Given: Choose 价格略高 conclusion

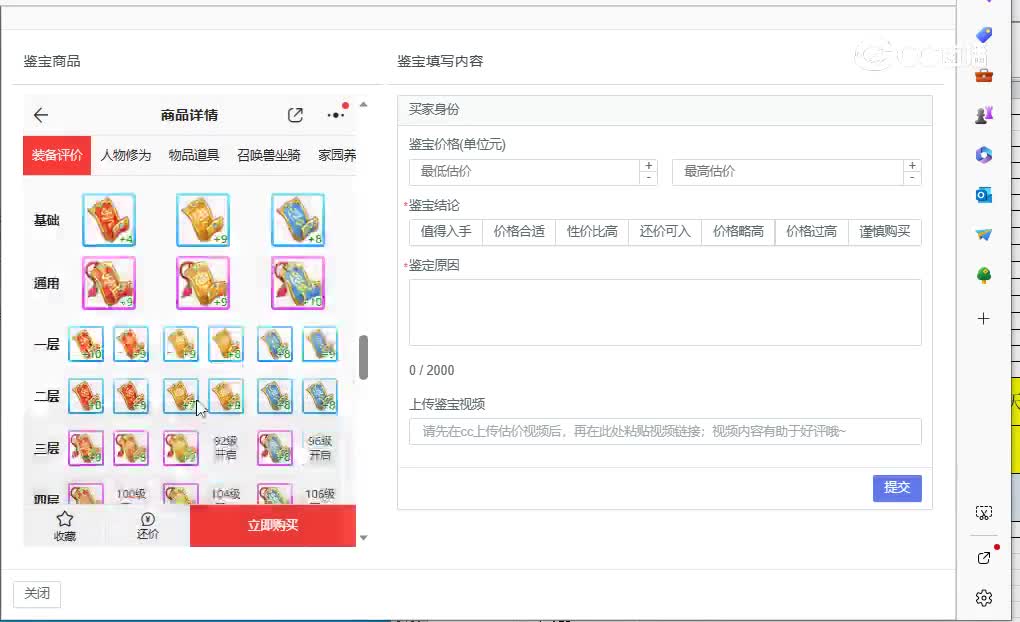Looking at the screenshot, I should tap(738, 232).
